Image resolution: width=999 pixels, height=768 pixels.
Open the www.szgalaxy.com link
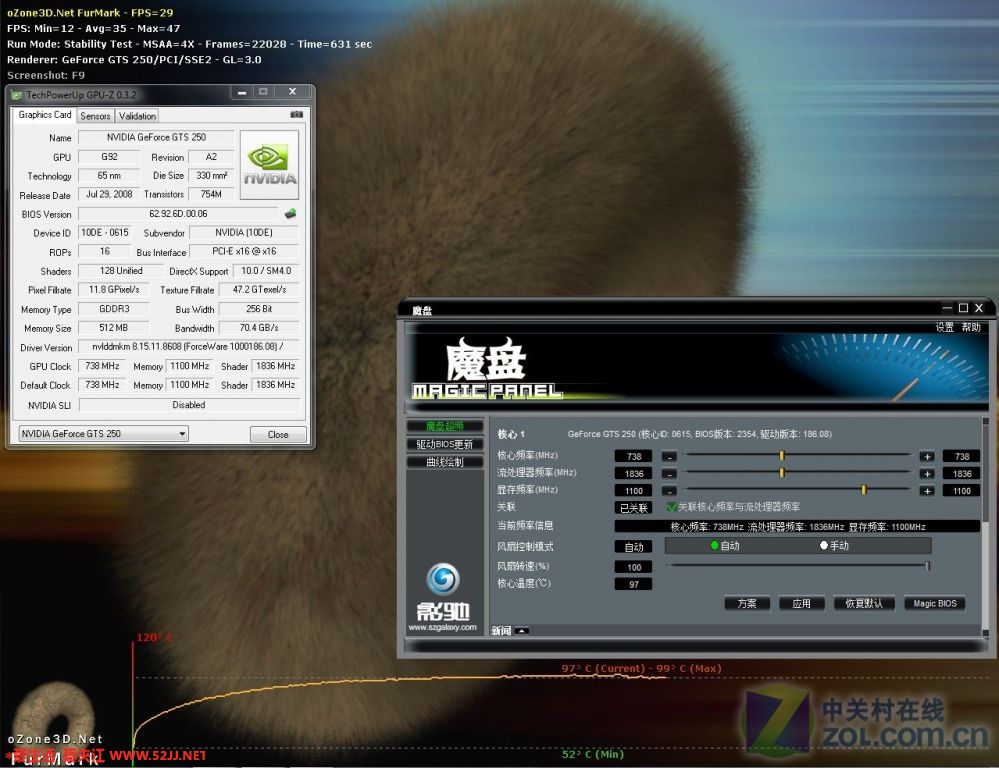pyautogui.click(x=443, y=627)
